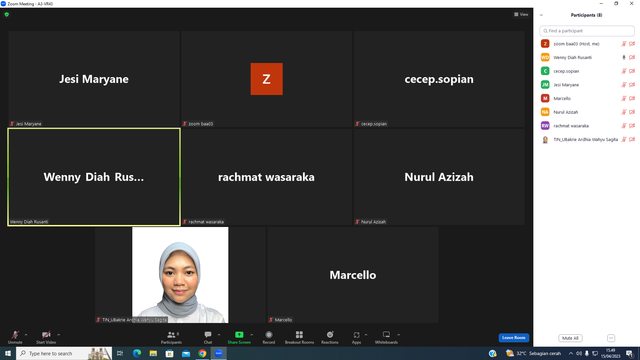Open Task View from the taskbar
The width and height of the screenshot is (640, 360).
[120, 353]
